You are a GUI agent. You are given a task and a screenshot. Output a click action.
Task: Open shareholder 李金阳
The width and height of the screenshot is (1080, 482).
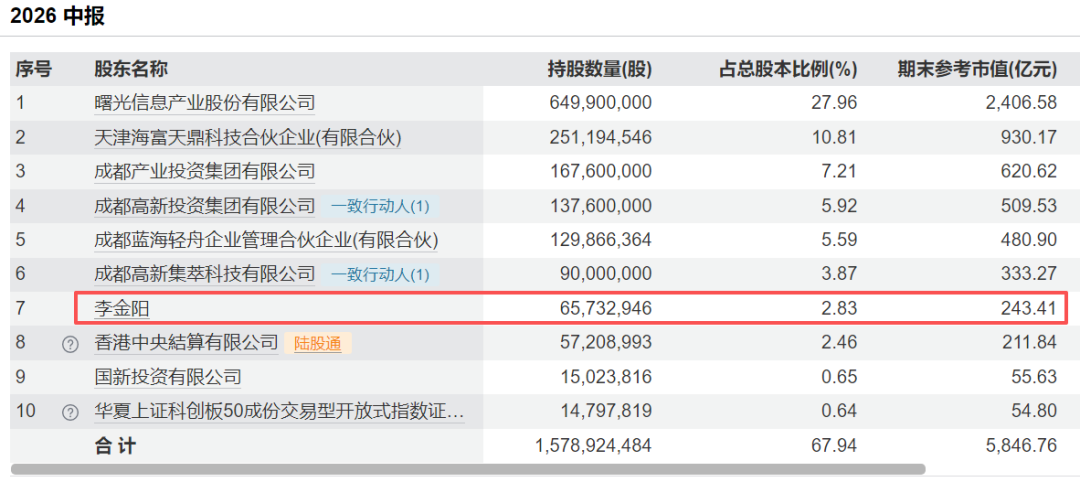pos(122,309)
